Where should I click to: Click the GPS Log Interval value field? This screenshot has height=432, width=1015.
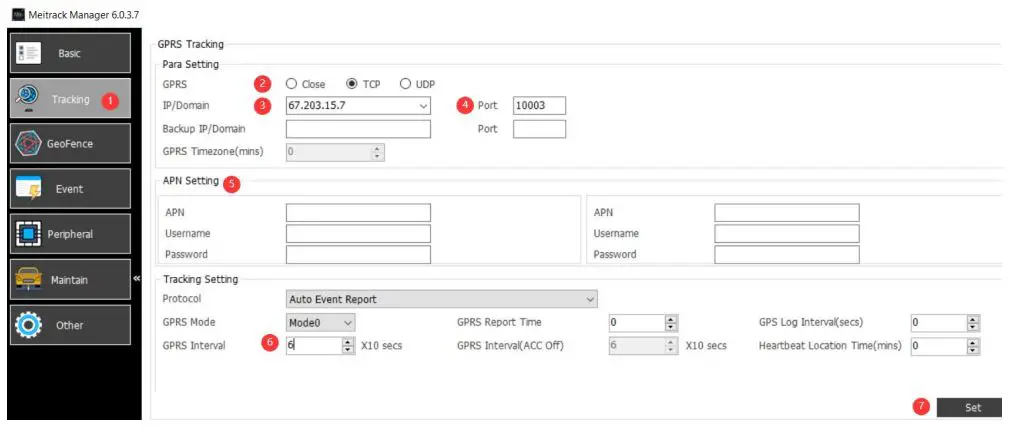point(939,323)
